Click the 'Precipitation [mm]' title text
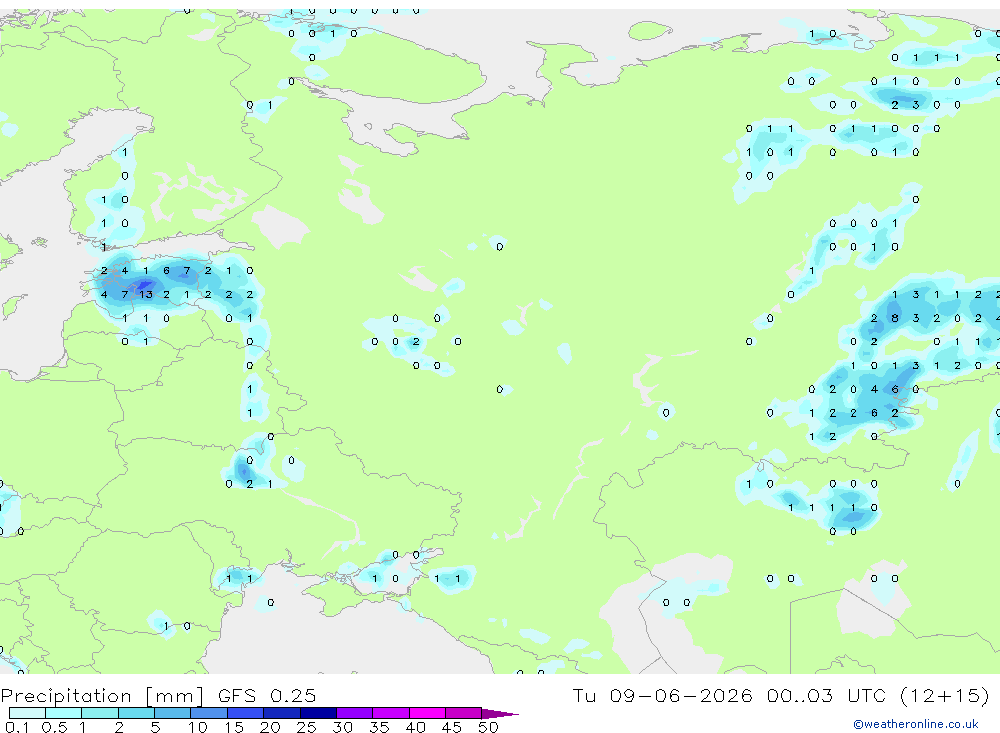1000x733 pixels. point(102,695)
